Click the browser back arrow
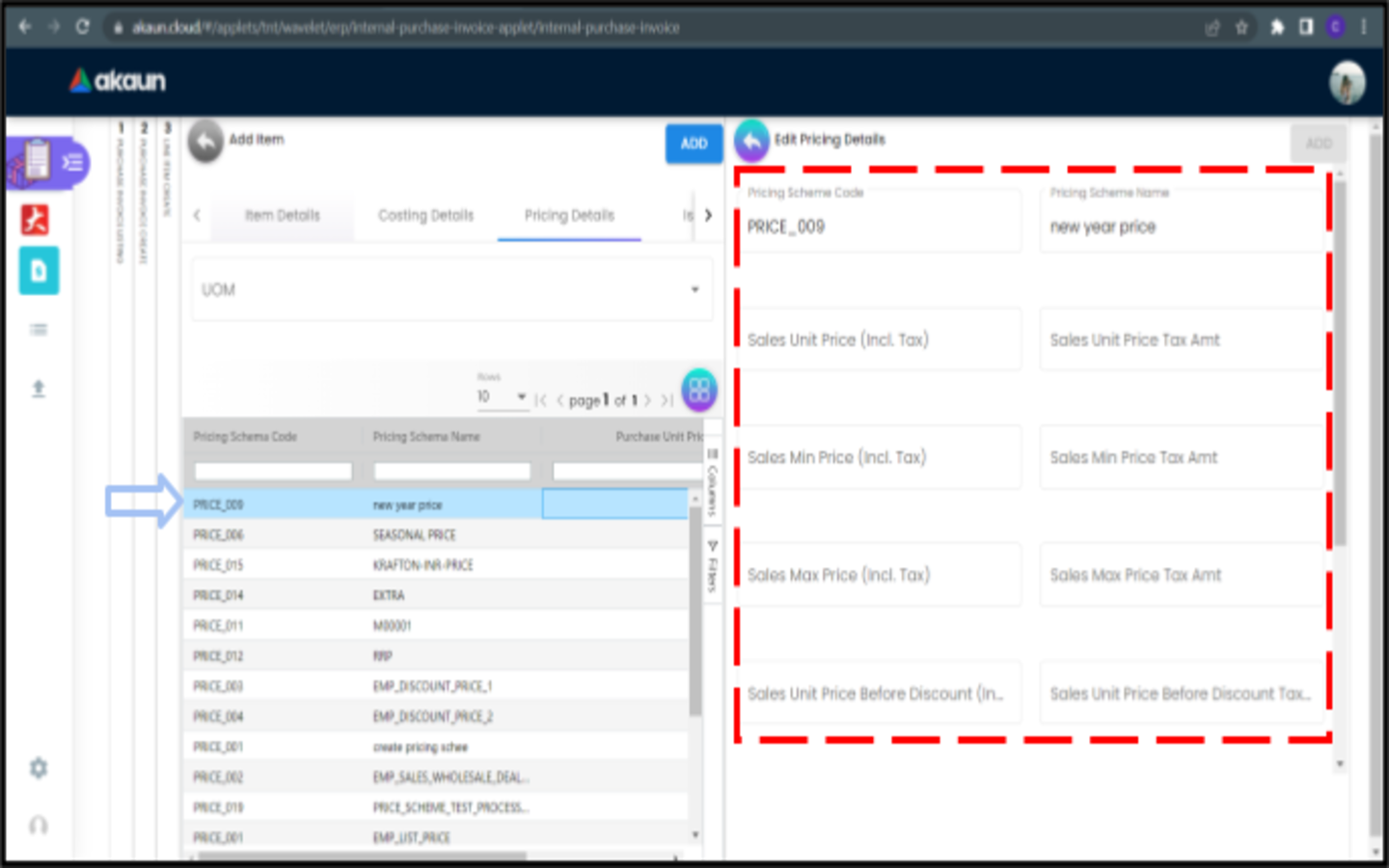The width and height of the screenshot is (1389, 868). (x=25, y=27)
